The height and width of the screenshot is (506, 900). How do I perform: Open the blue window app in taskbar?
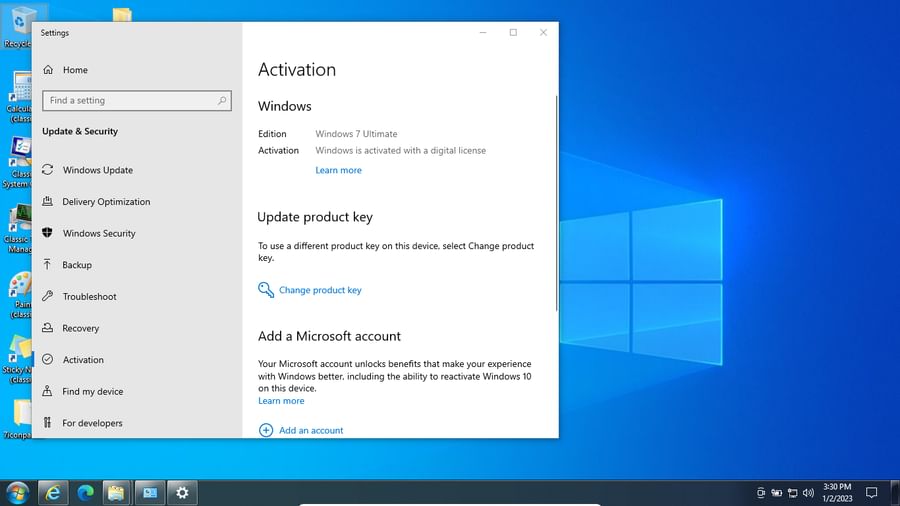(x=150, y=492)
